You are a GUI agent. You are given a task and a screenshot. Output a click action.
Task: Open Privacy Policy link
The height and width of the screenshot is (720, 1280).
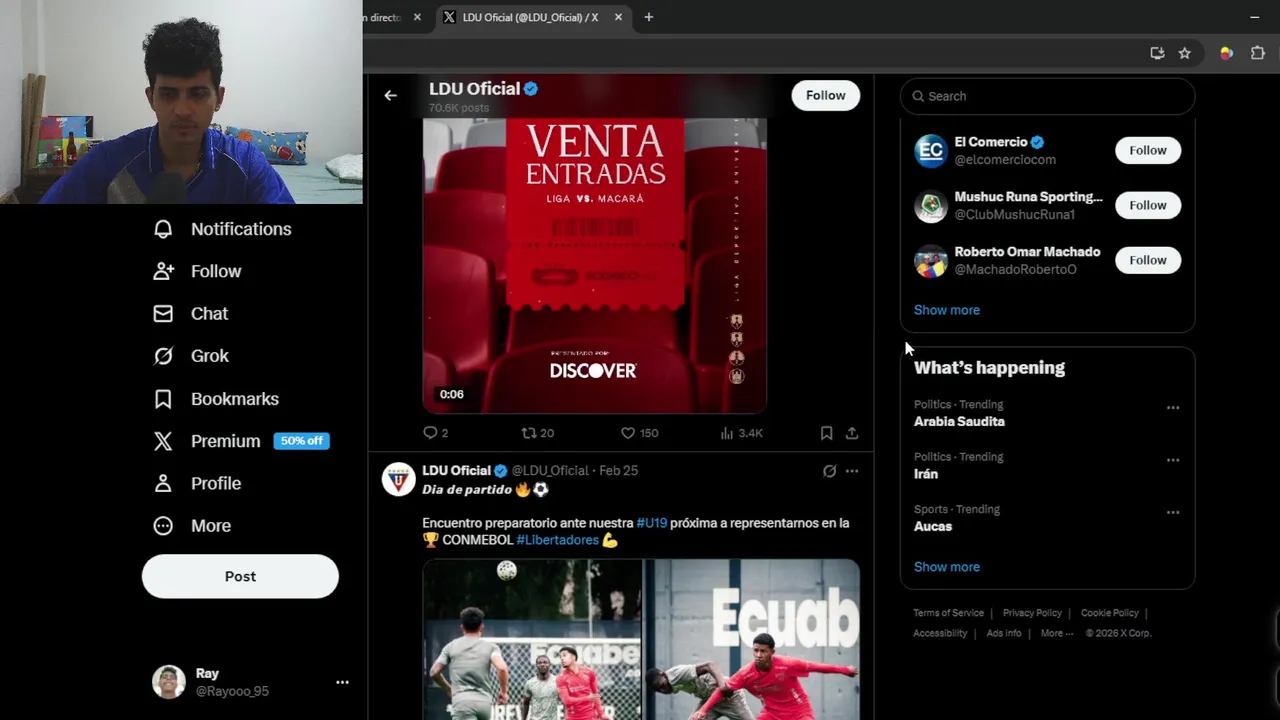(1032, 613)
